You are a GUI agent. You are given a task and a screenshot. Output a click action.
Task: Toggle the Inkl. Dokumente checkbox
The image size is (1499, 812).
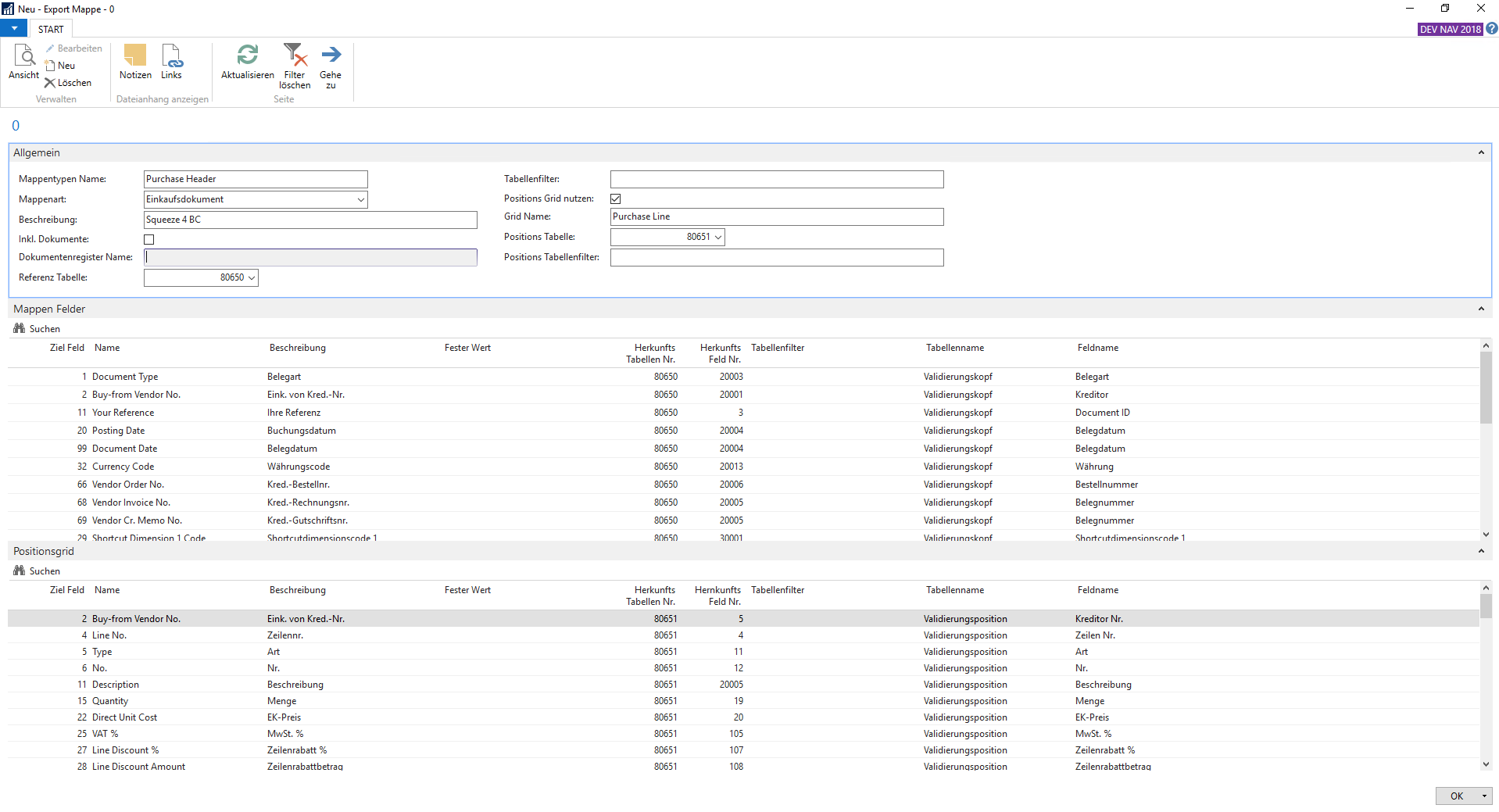(x=148, y=239)
